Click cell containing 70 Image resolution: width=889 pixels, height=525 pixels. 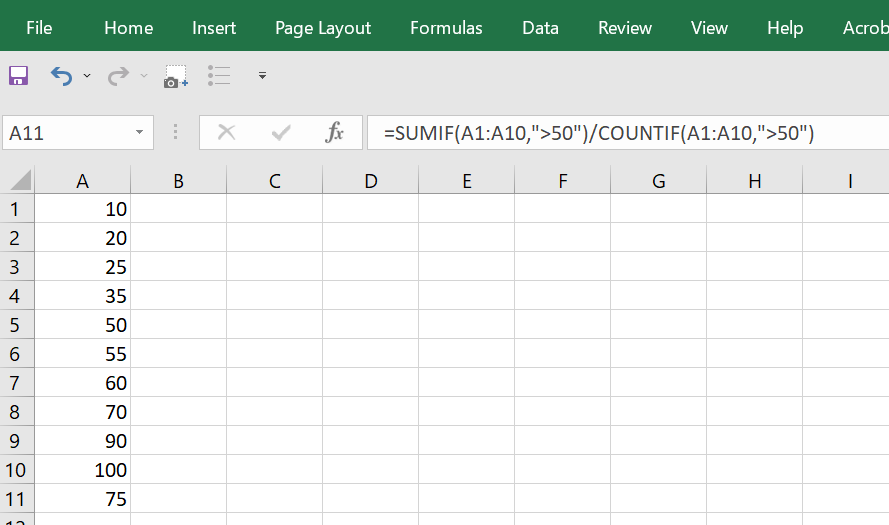(x=82, y=412)
